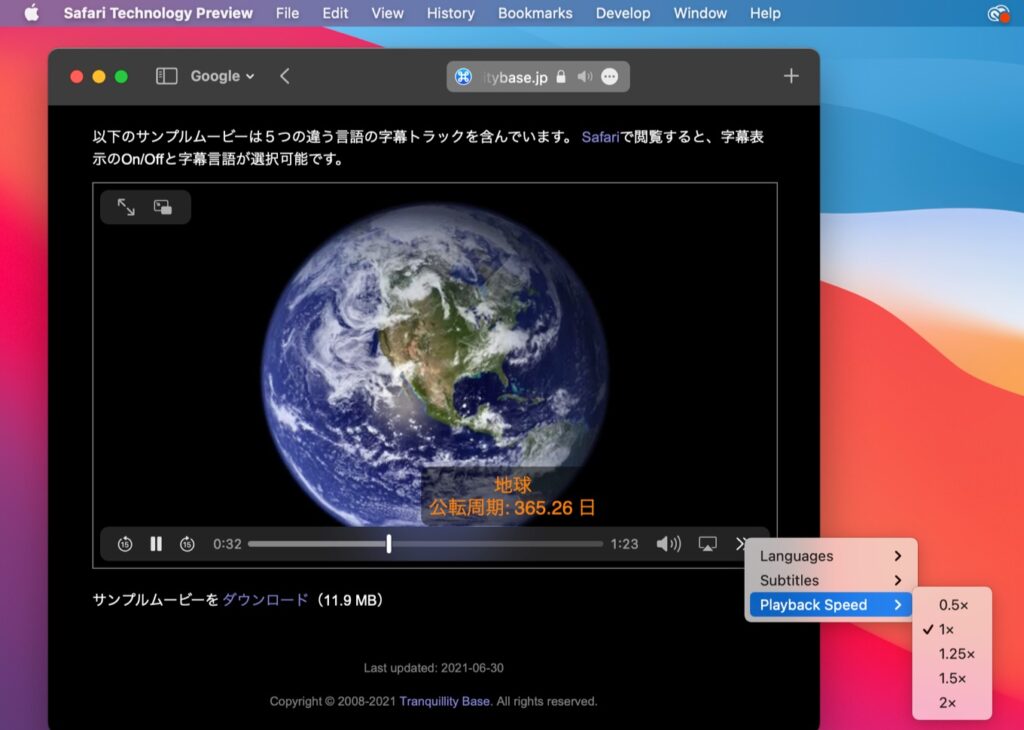The width and height of the screenshot is (1024, 730).
Task: Keep the current 1× playback speed selected
Action: coord(947,629)
